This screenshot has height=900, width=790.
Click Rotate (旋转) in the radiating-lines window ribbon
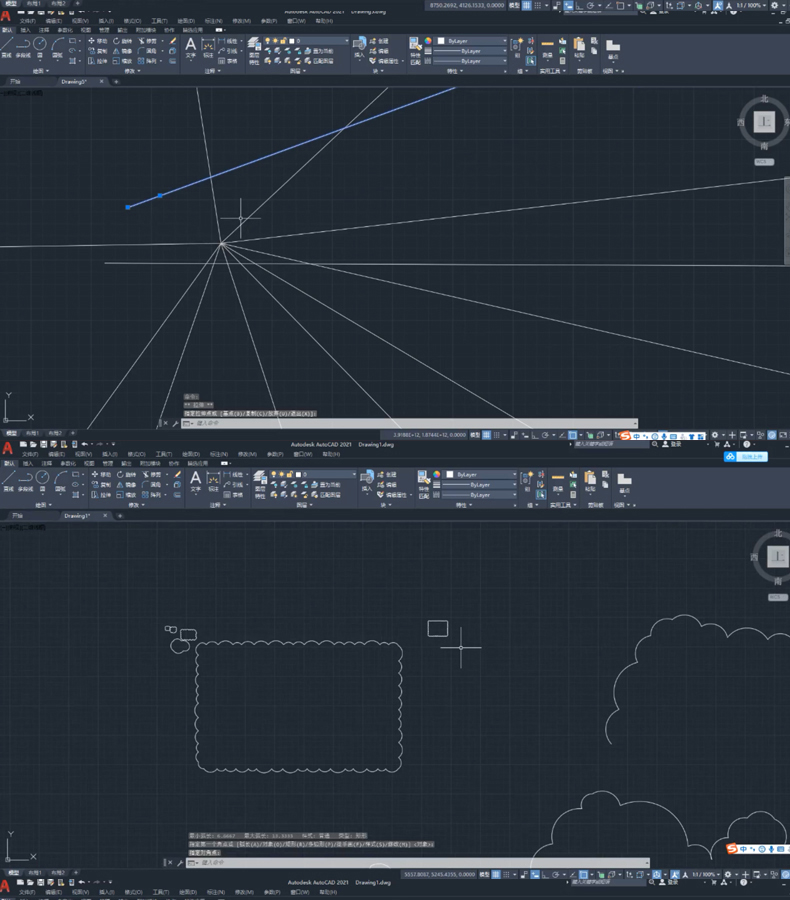[122, 41]
